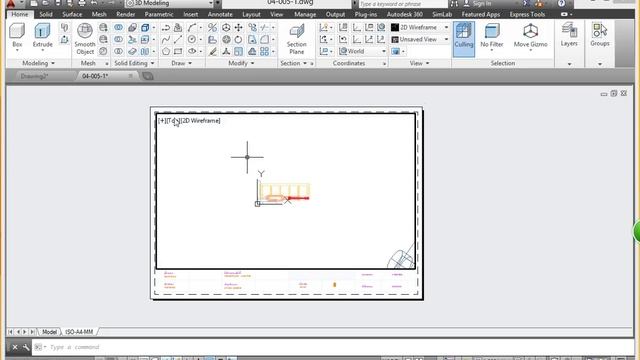Switch to the Render ribbon tab
Screen dimensions: 640x360
coord(125,14)
